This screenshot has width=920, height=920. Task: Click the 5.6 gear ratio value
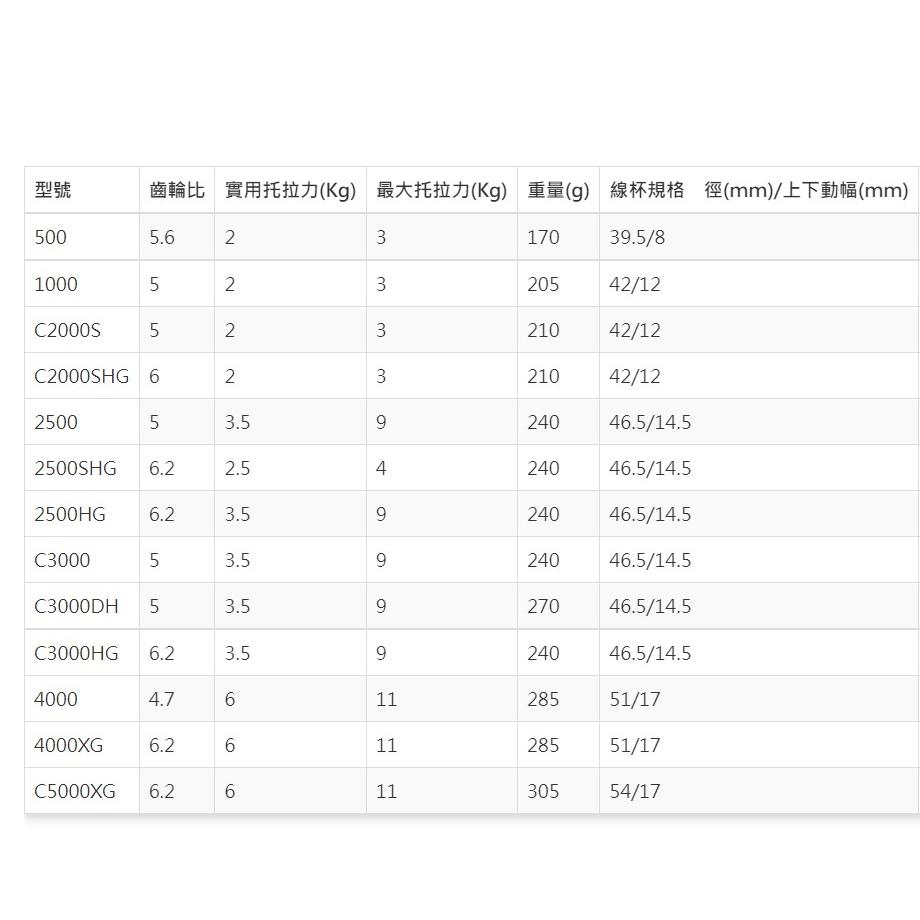tap(162, 237)
